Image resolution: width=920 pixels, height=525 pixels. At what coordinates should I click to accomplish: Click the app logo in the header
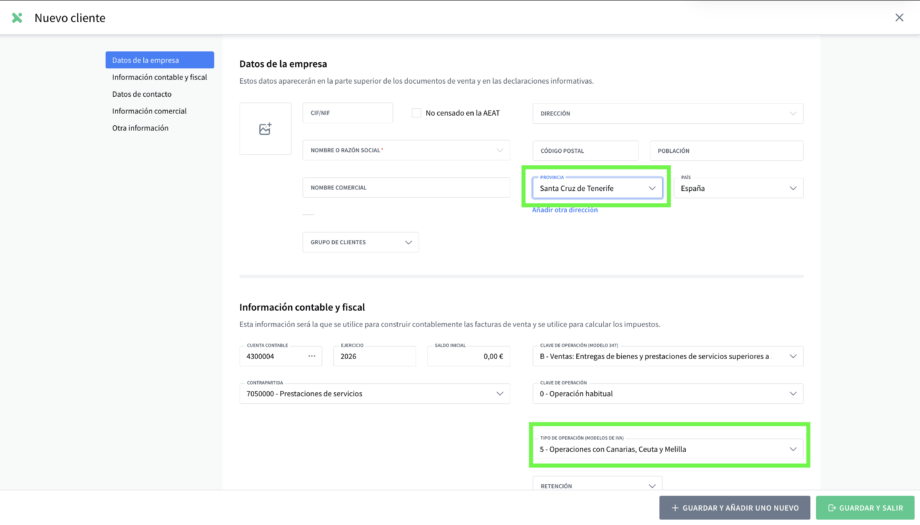17,18
